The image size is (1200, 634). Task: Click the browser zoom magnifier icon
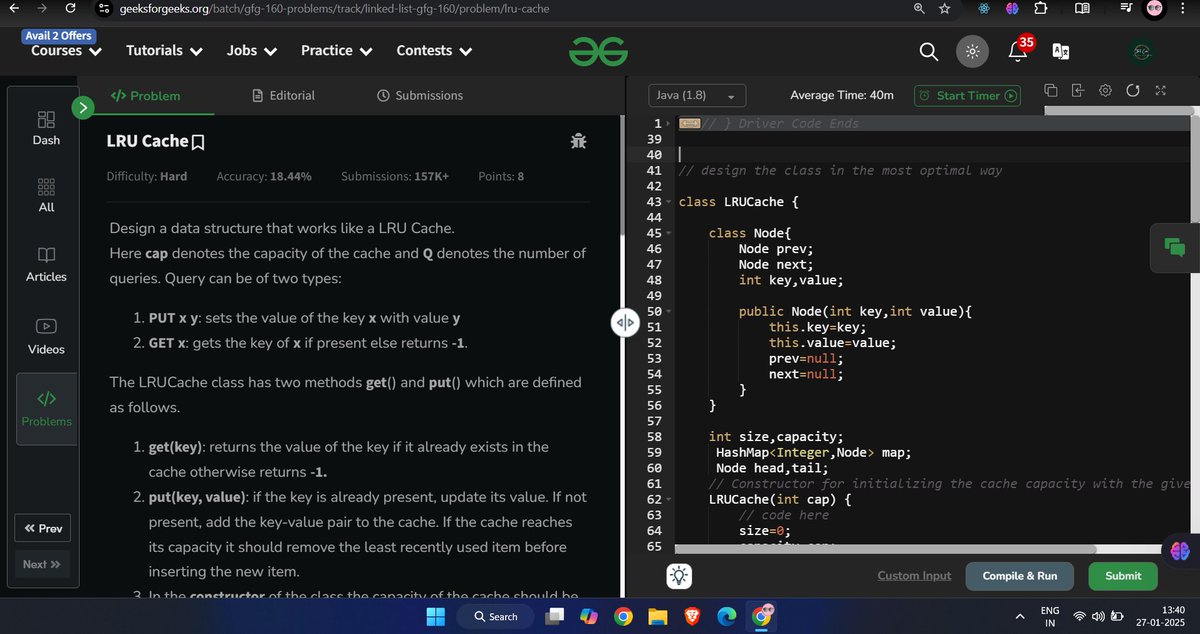[919, 9]
